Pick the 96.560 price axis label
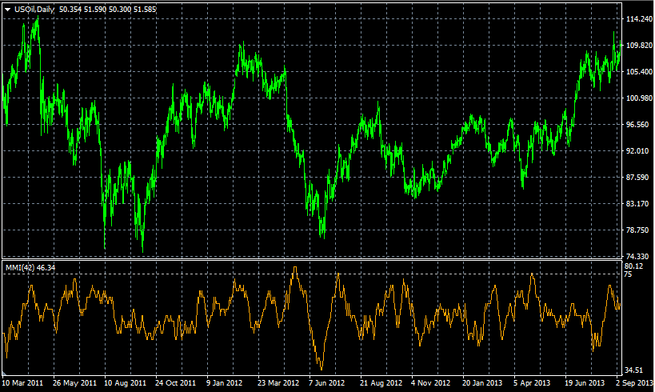Screen dimensions: 655x392 (x=637, y=125)
